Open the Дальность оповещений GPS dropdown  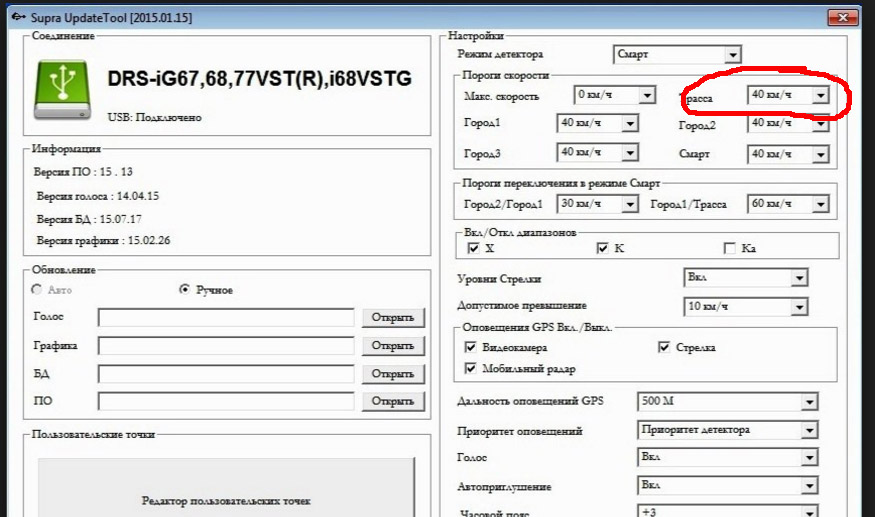tap(727, 401)
